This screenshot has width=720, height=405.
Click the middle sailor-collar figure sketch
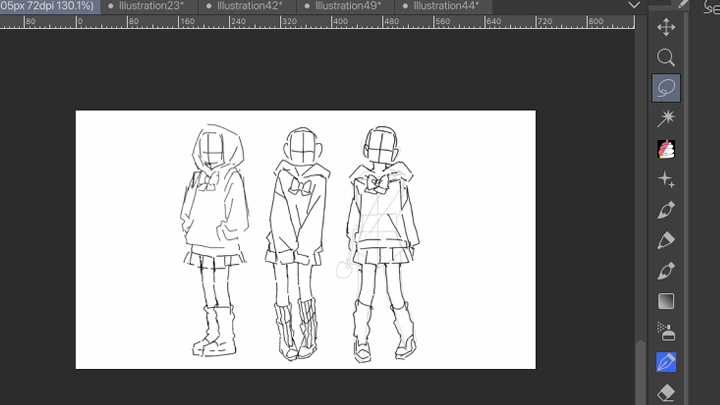click(x=297, y=244)
